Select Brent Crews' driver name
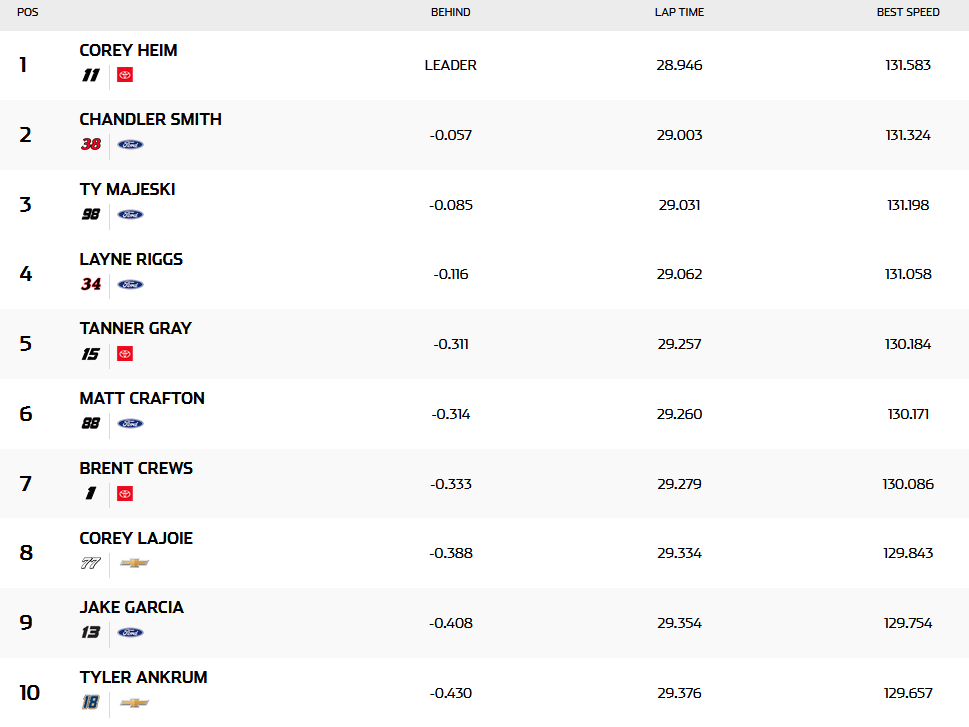The image size is (969, 727). [136, 468]
